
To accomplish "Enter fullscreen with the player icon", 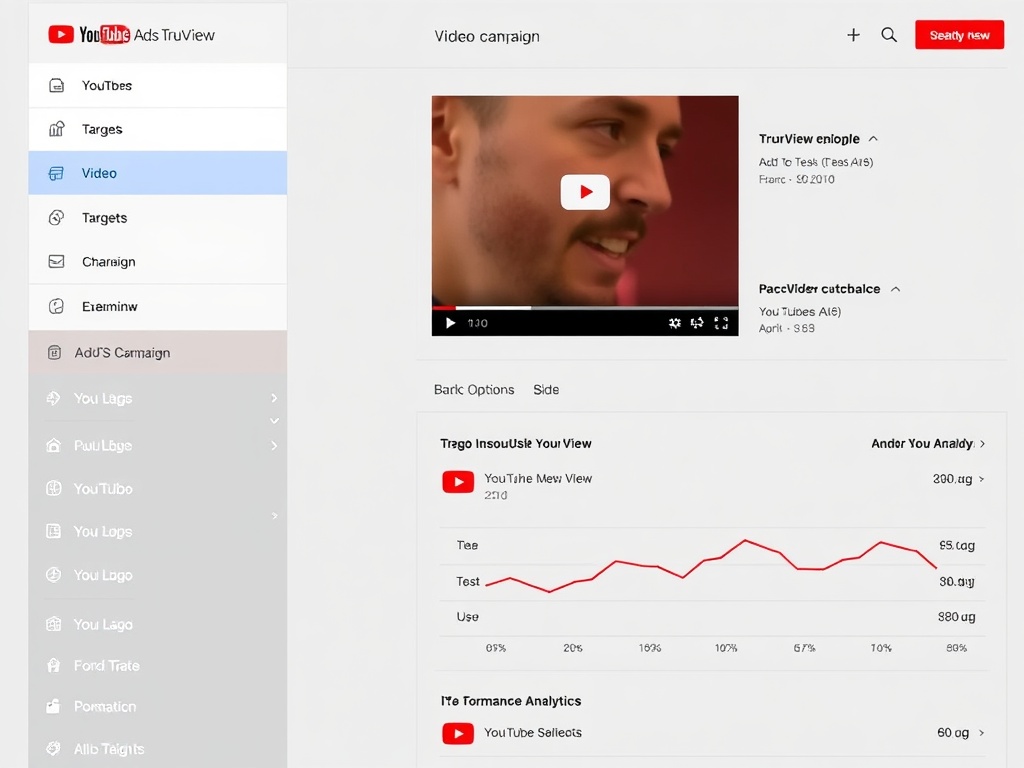I will pos(721,323).
